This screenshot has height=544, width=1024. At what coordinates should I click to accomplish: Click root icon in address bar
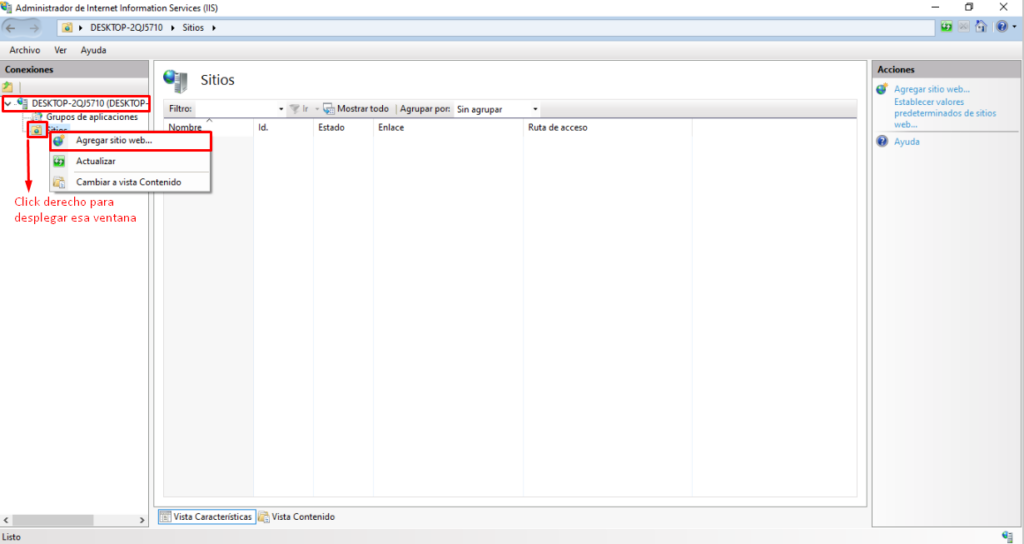tap(67, 27)
